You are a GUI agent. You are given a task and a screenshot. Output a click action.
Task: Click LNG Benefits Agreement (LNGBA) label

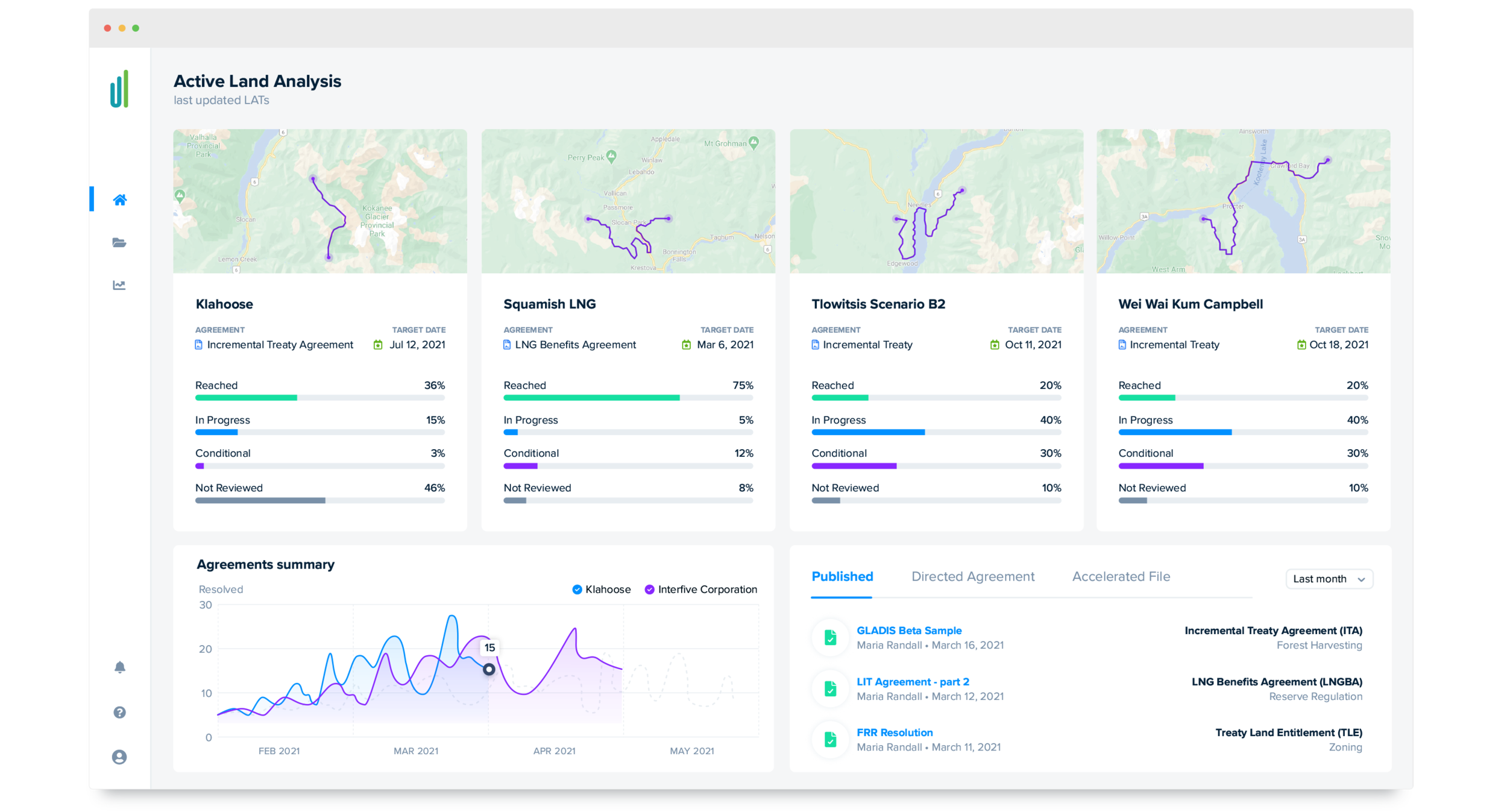pyautogui.click(x=1277, y=682)
